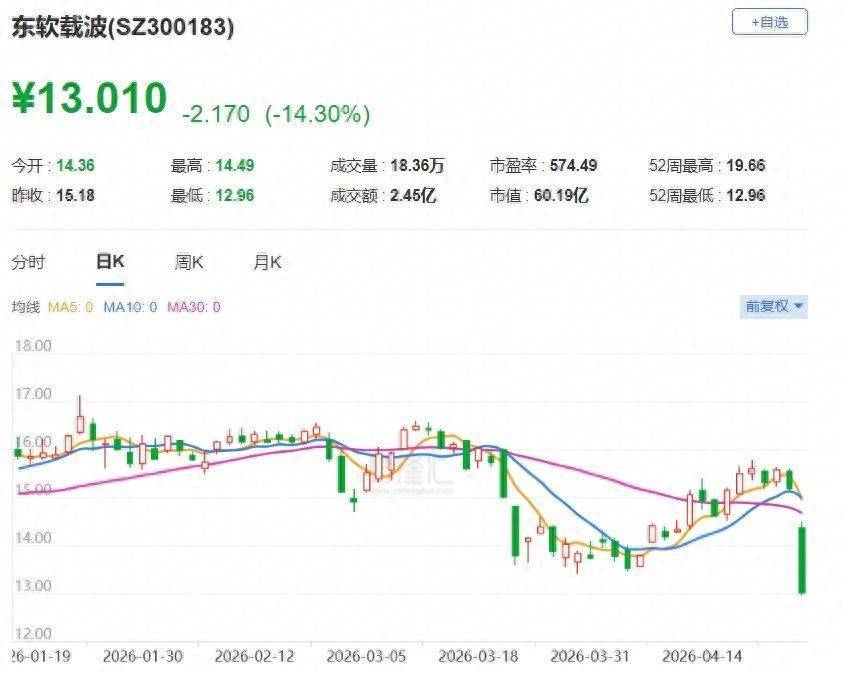Open the 周K weekly chart tab
The width and height of the screenshot is (842, 675).
coord(189,262)
